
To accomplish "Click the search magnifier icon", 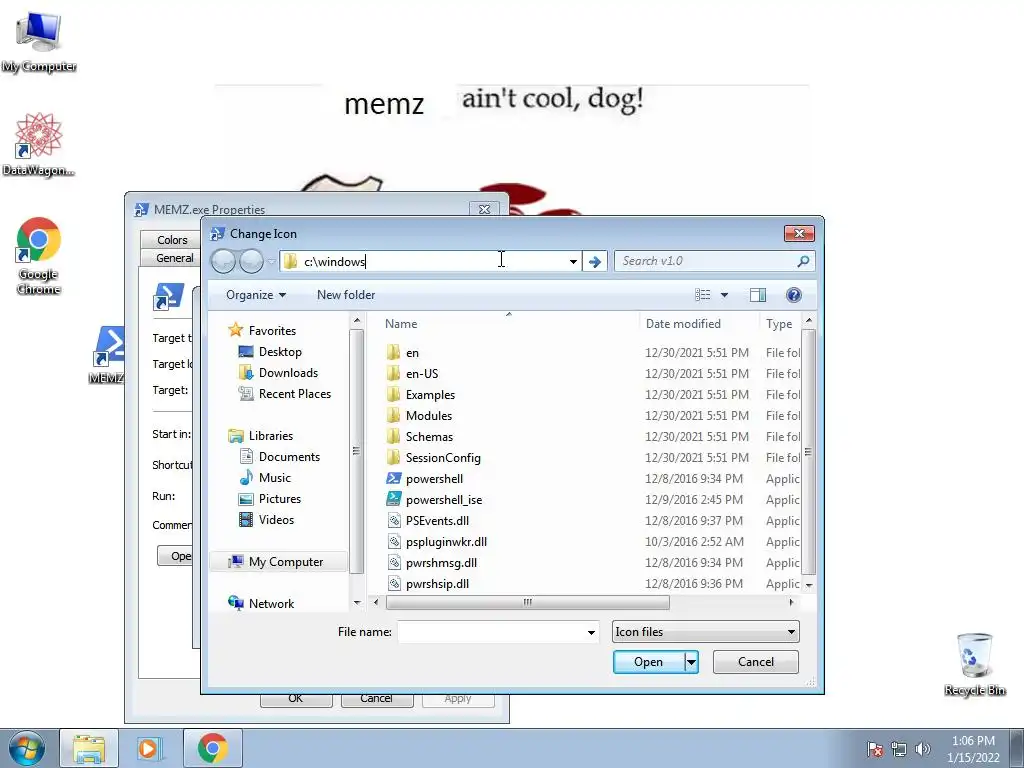I will [803, 261].
